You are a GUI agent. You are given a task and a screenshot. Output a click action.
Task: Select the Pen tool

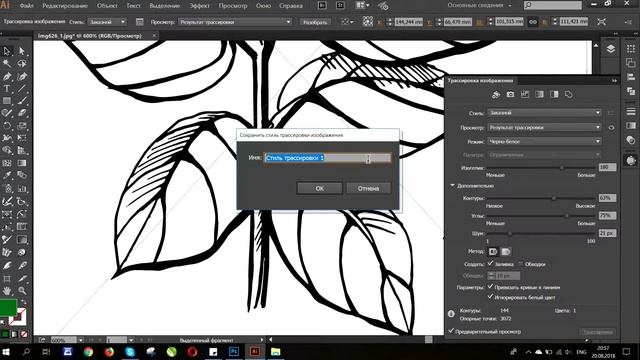7,76
